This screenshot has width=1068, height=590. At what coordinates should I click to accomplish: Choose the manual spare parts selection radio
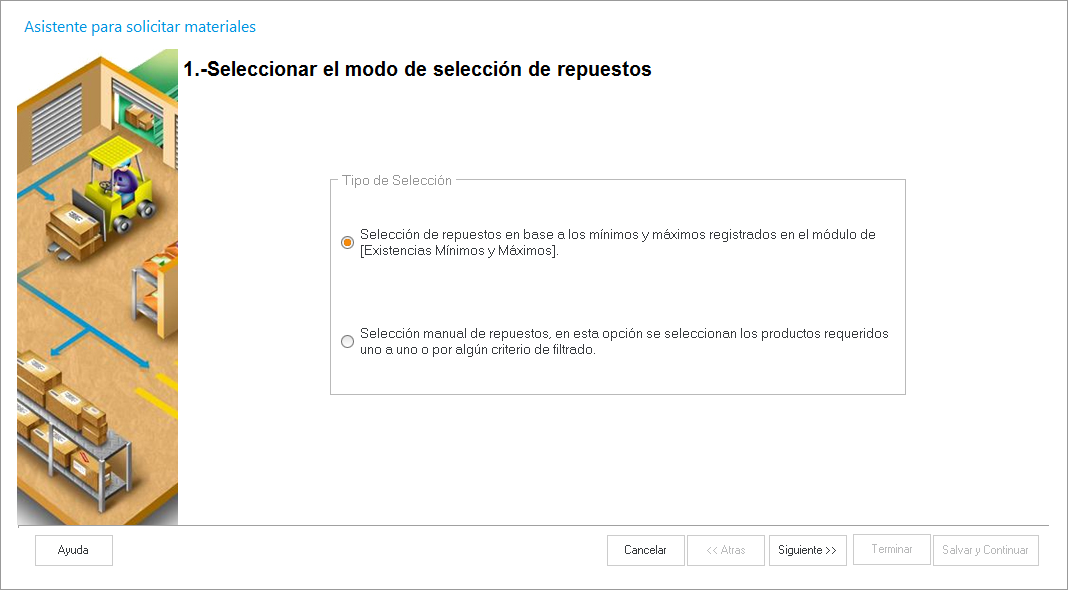(x=347, y=341)
